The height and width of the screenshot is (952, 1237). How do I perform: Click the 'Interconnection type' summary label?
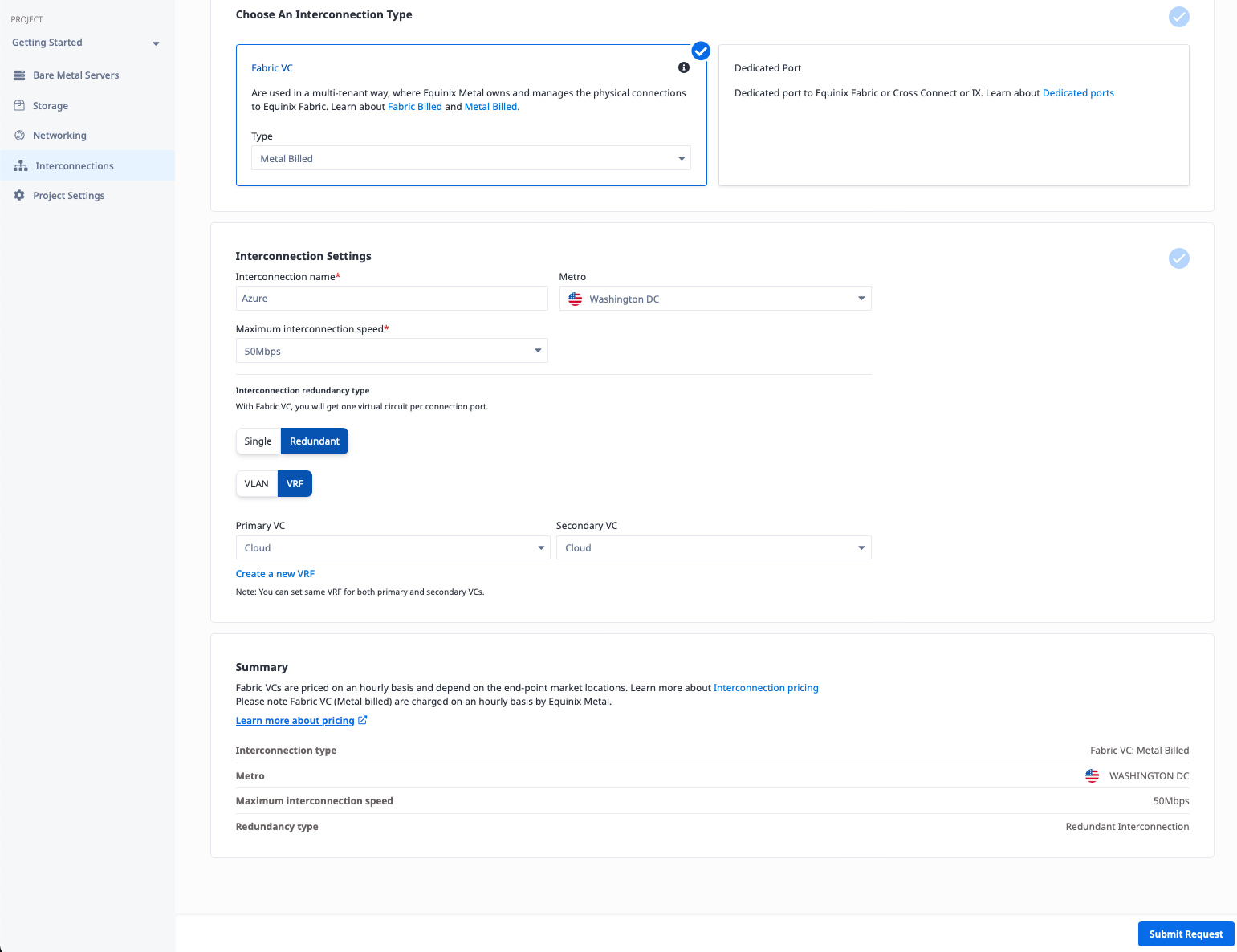(286, 751)
